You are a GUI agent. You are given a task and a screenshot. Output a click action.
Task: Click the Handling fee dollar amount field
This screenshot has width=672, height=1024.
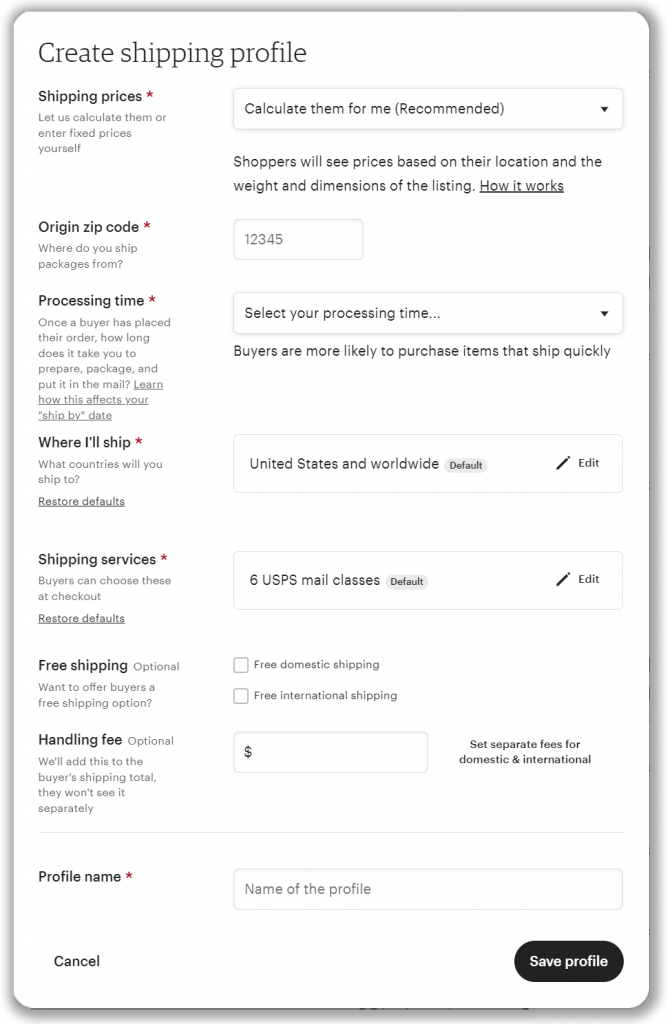330,752
